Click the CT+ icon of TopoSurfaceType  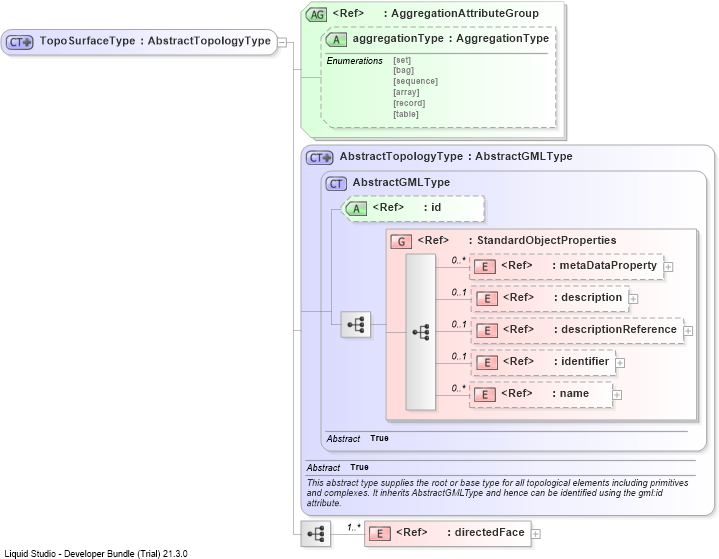20,42
